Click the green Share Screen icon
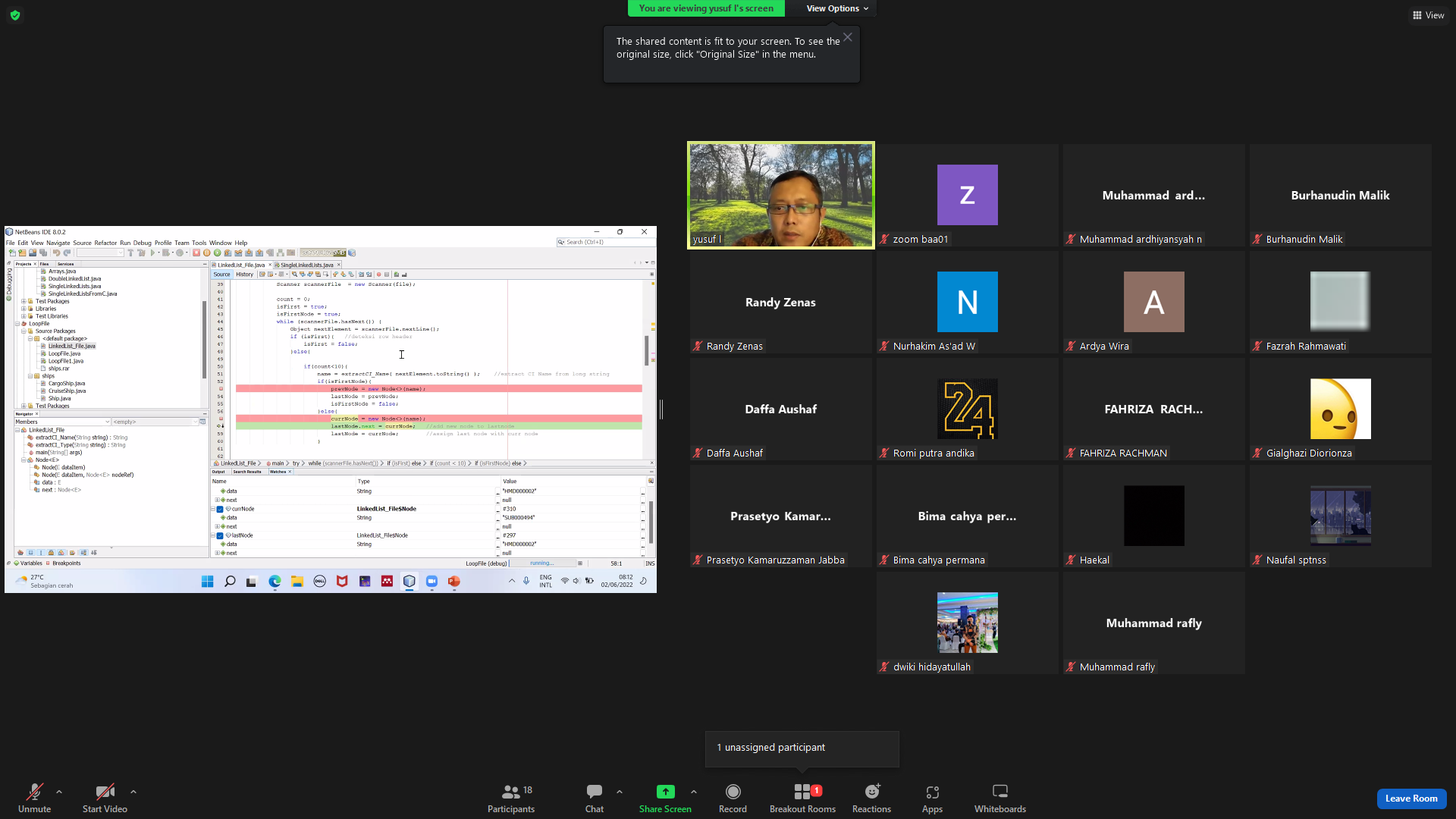Viewport: 1456px width, 819px height. pos(665,792)
